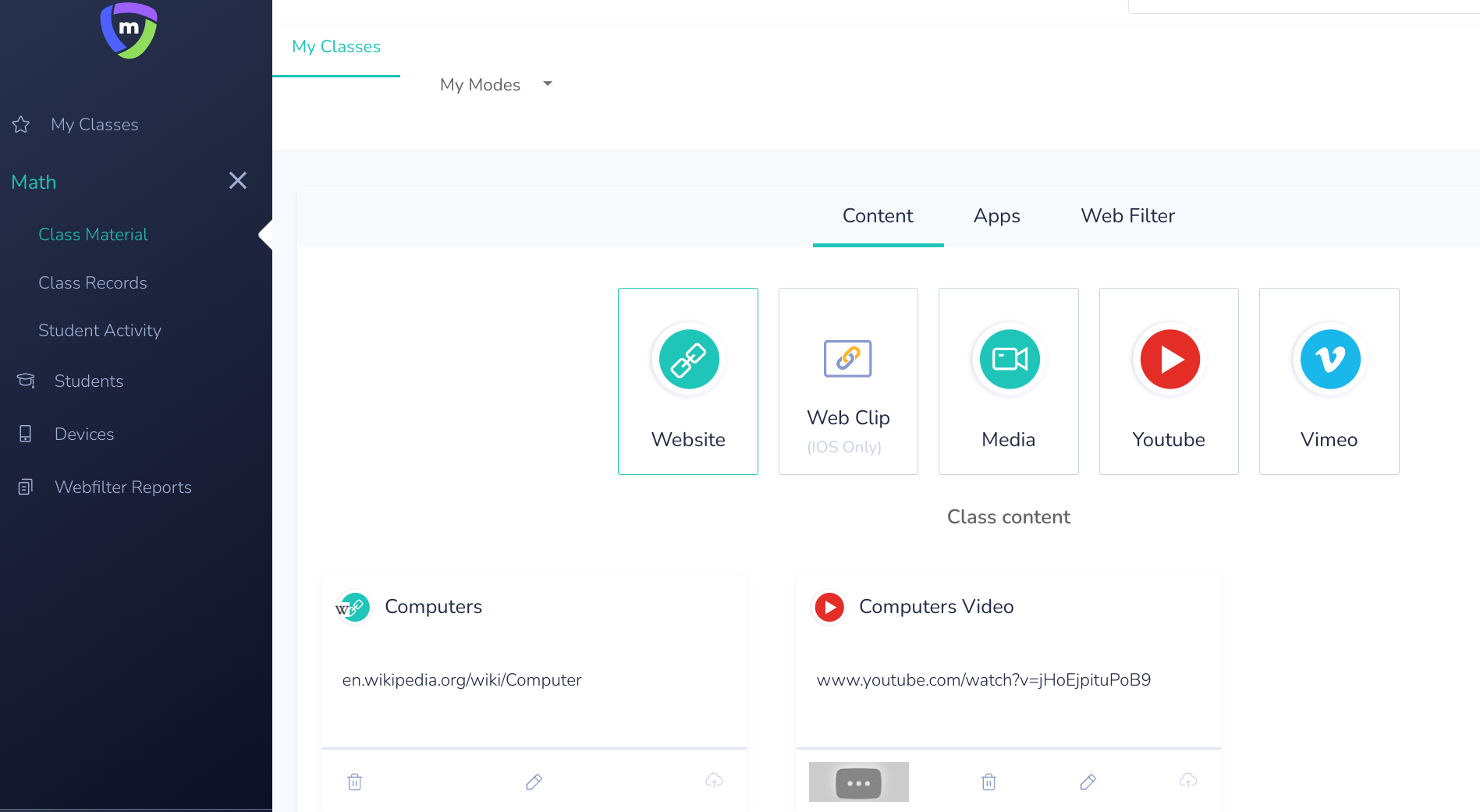Click the star icon beside My Classes

pyautogui.click(x=21, y=124)
